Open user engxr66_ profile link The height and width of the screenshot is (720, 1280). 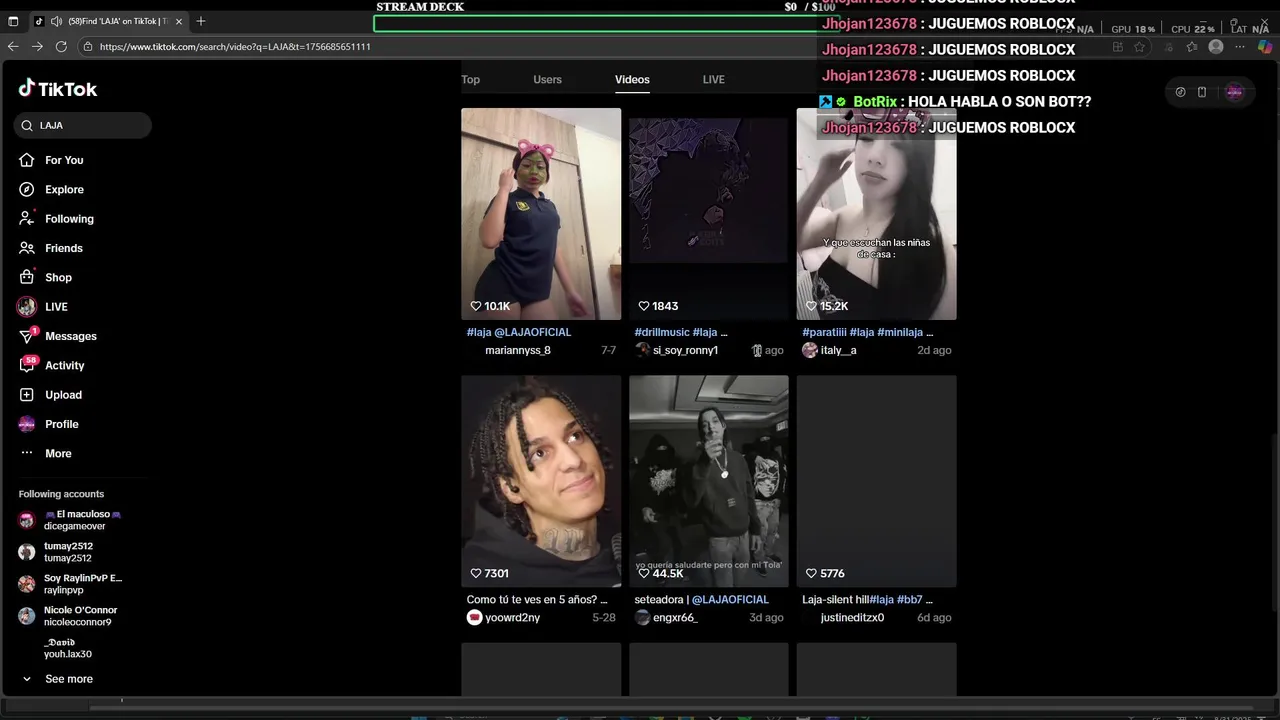pyautogui.click(x=675, y=617)
